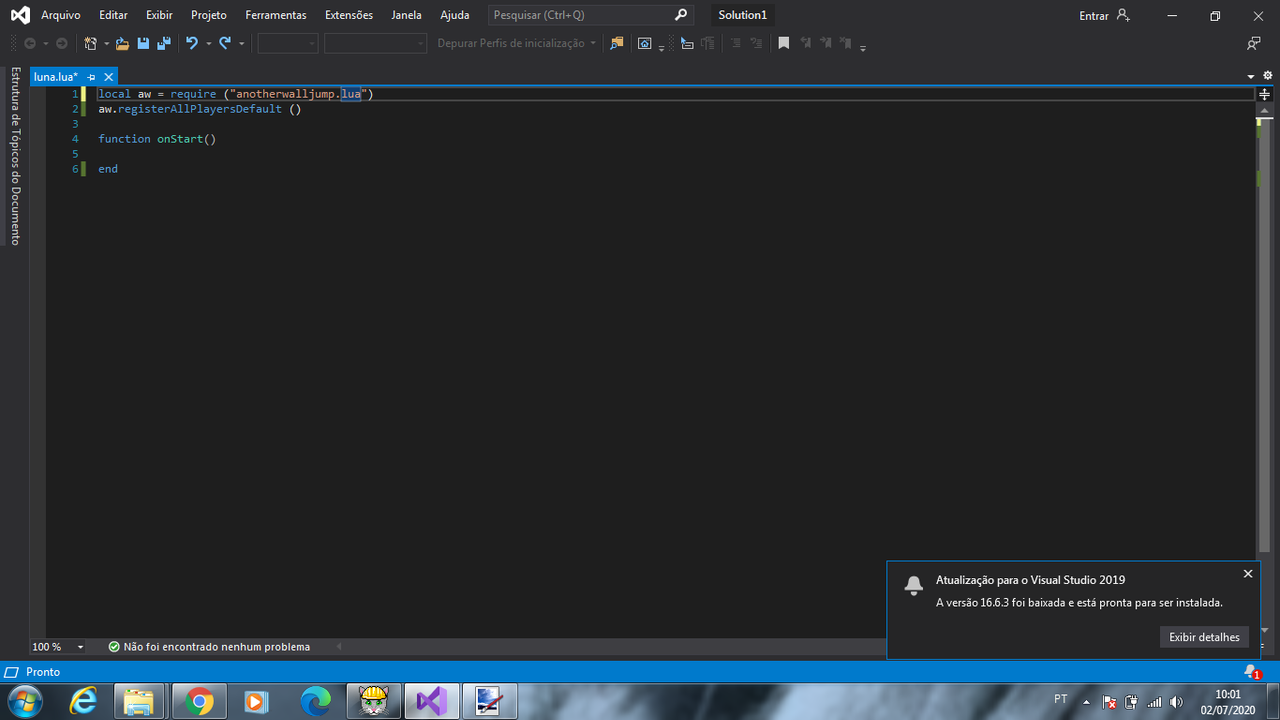This screenshot has width=1280, height=720.
Task: Open the Janela menu
Action: (407, 15)
